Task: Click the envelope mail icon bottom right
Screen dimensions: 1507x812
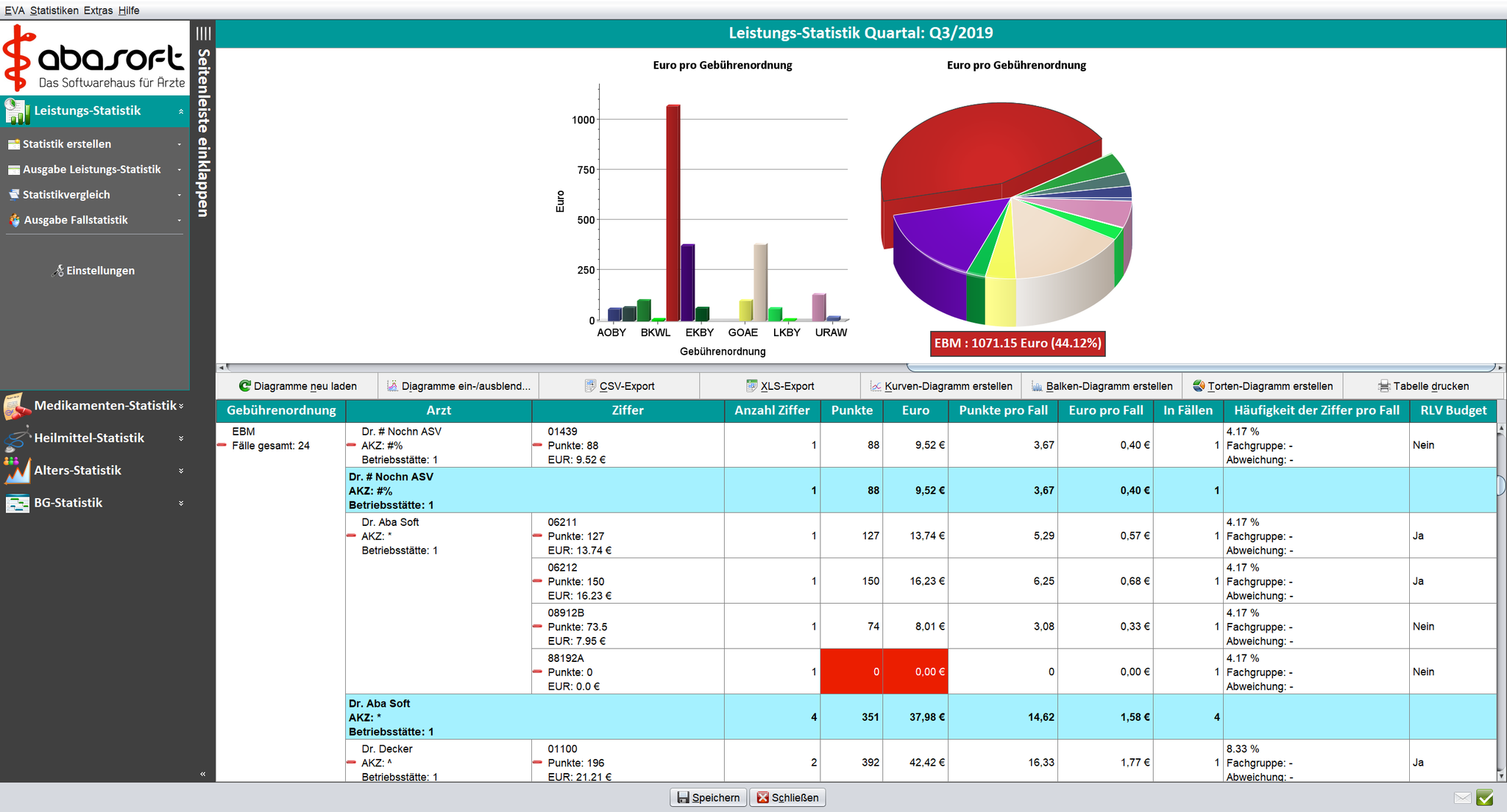Action: point(1463,797)
